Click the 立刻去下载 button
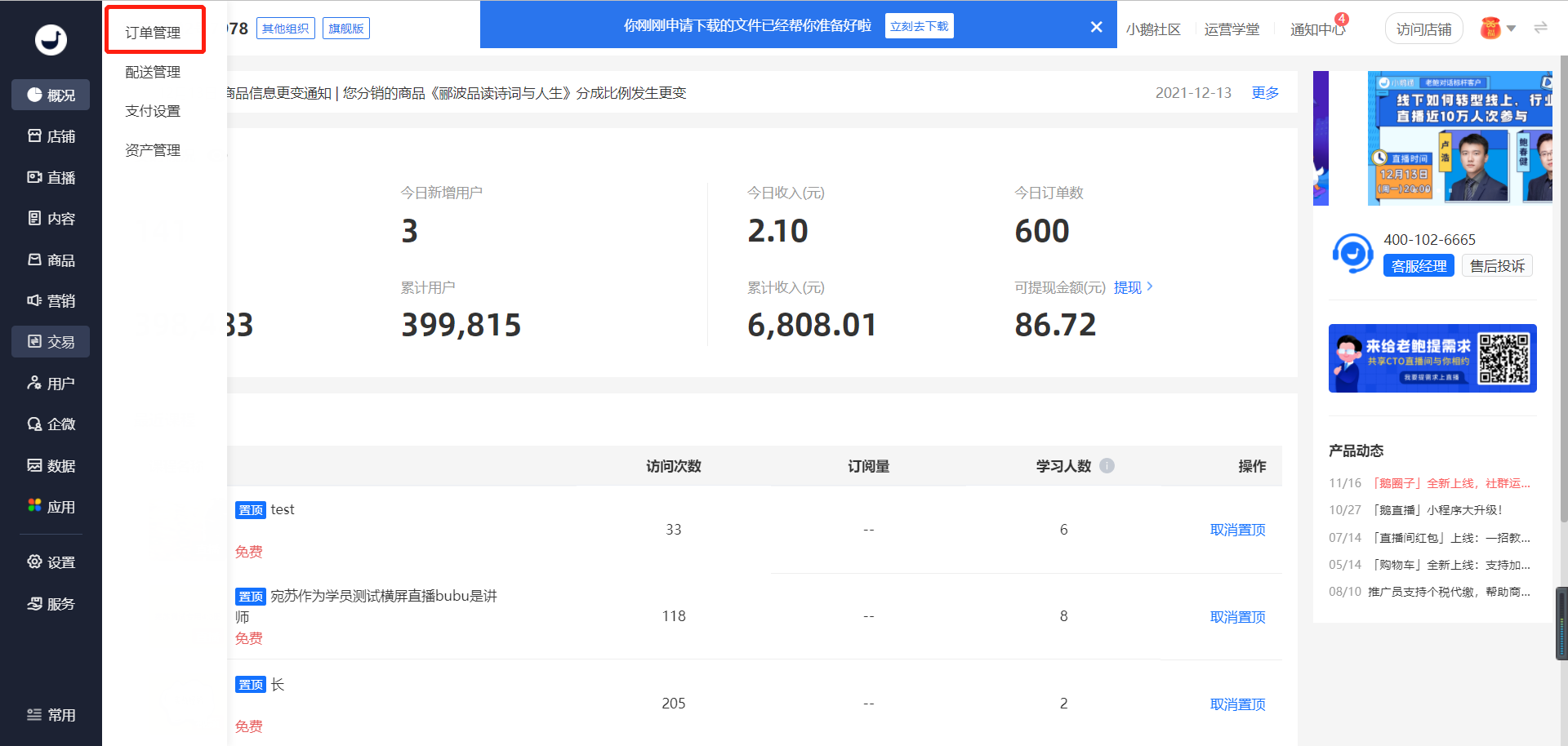The height and width of the screenshot is (746, 1568). click(919, 26)
